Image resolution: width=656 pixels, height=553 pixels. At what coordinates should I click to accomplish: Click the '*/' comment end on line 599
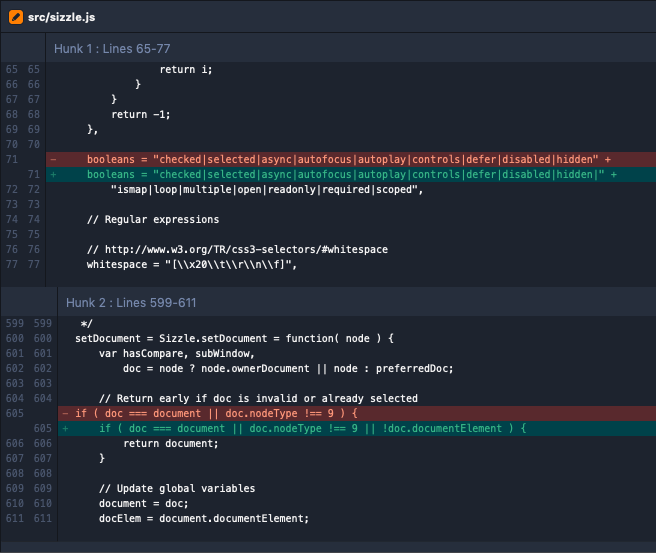coord(87,323)
